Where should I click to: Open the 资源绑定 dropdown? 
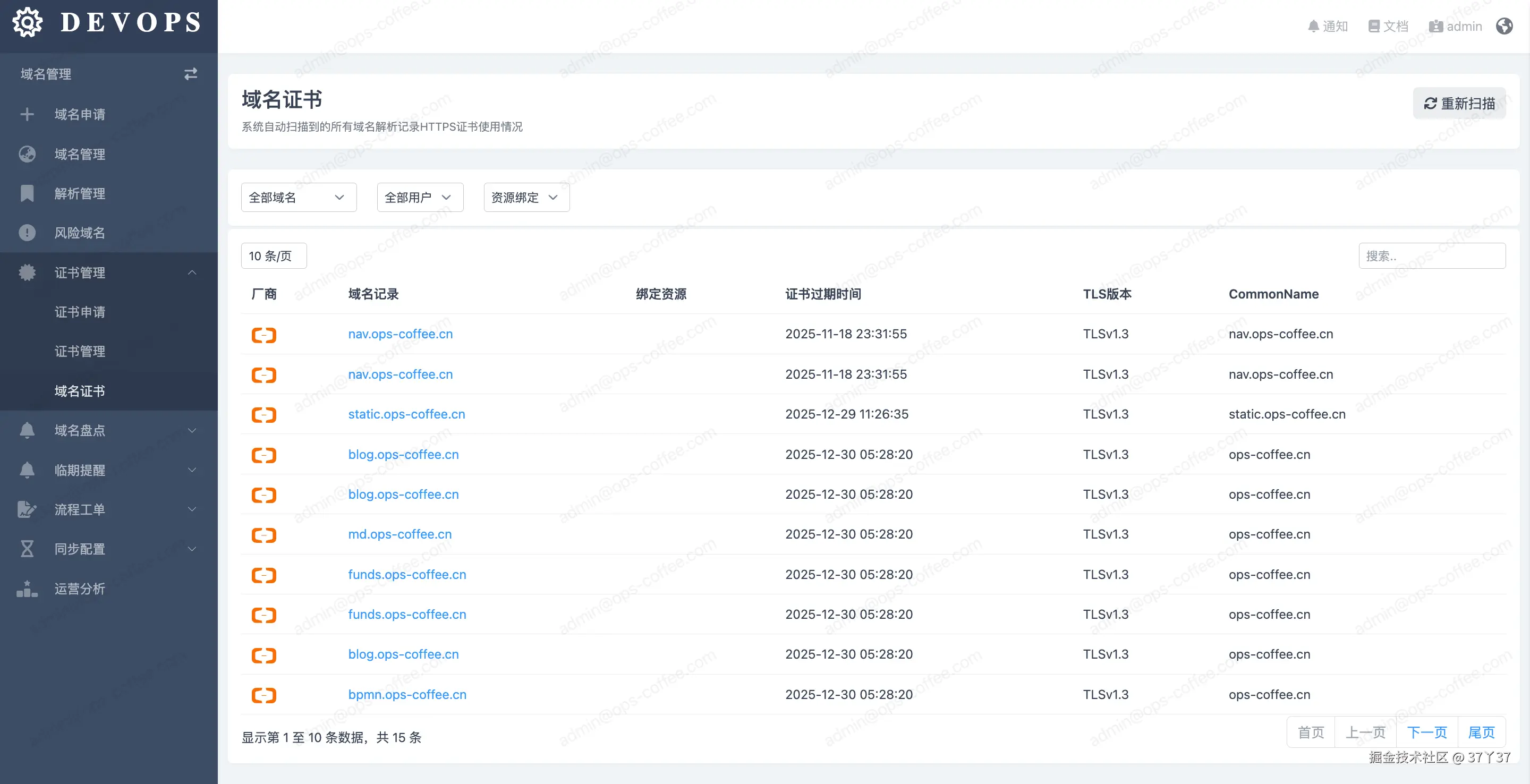pos(525,197)
